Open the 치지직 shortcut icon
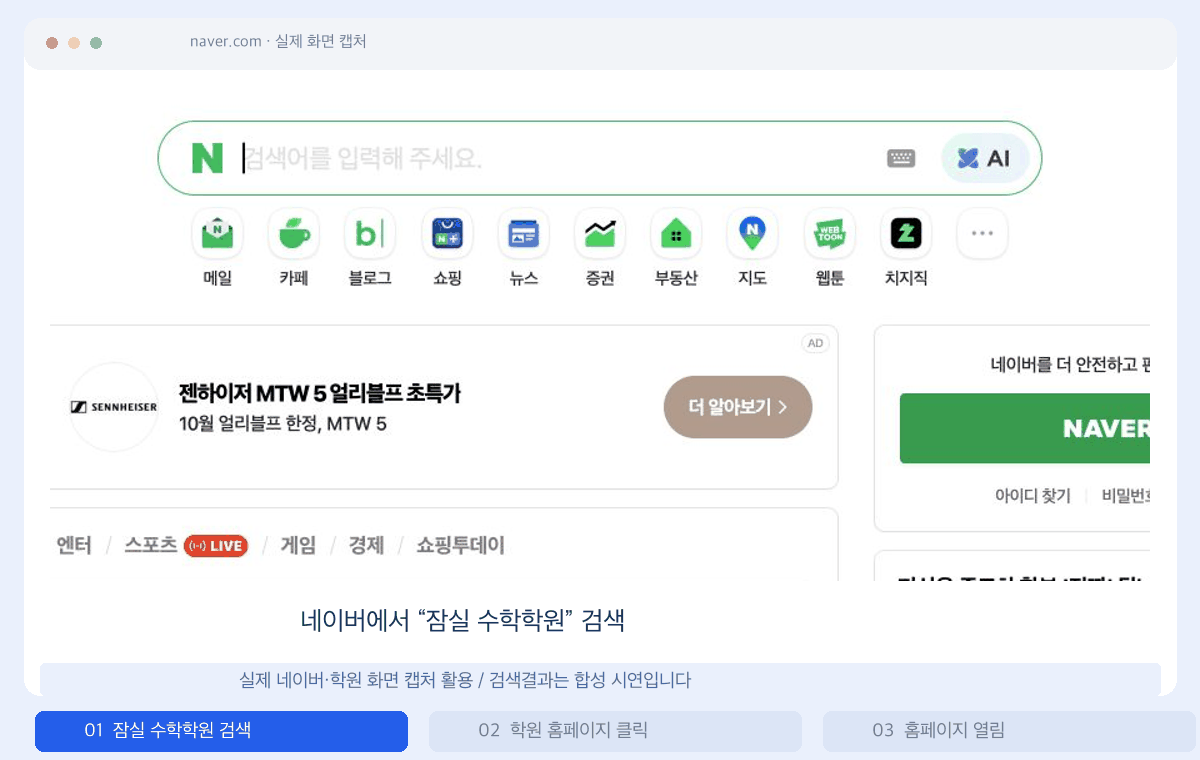 pos(906,234)
